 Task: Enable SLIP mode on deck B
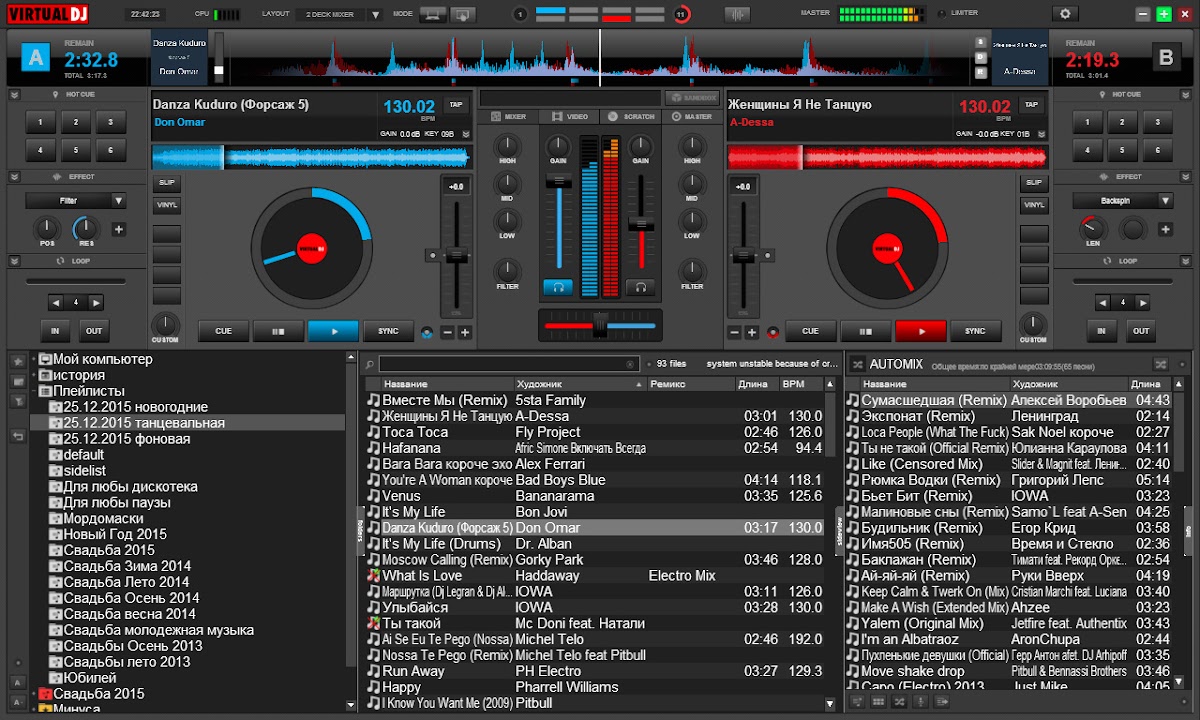[x=1034, y=183]
